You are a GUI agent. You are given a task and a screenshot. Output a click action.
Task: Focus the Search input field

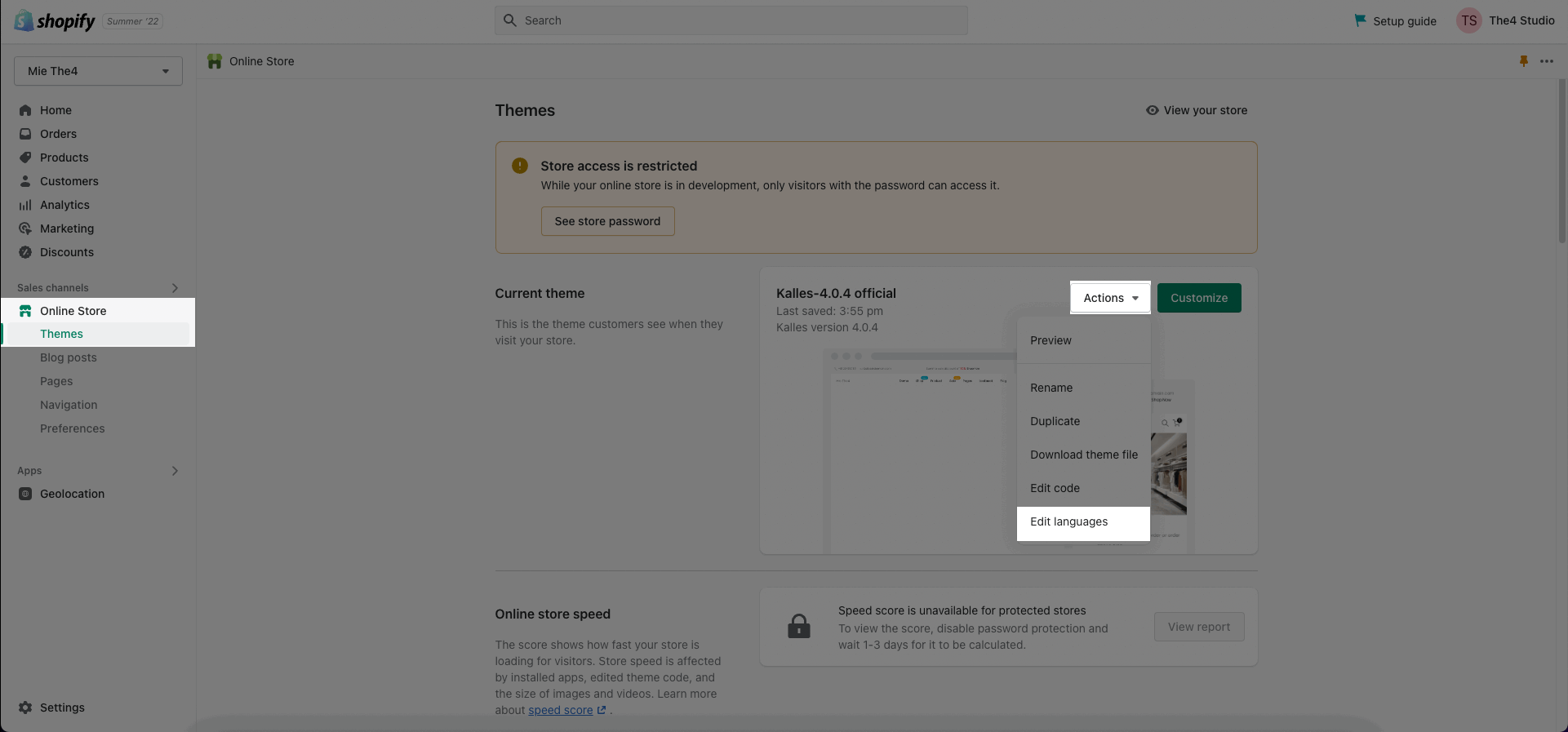(x=731, y=20)
